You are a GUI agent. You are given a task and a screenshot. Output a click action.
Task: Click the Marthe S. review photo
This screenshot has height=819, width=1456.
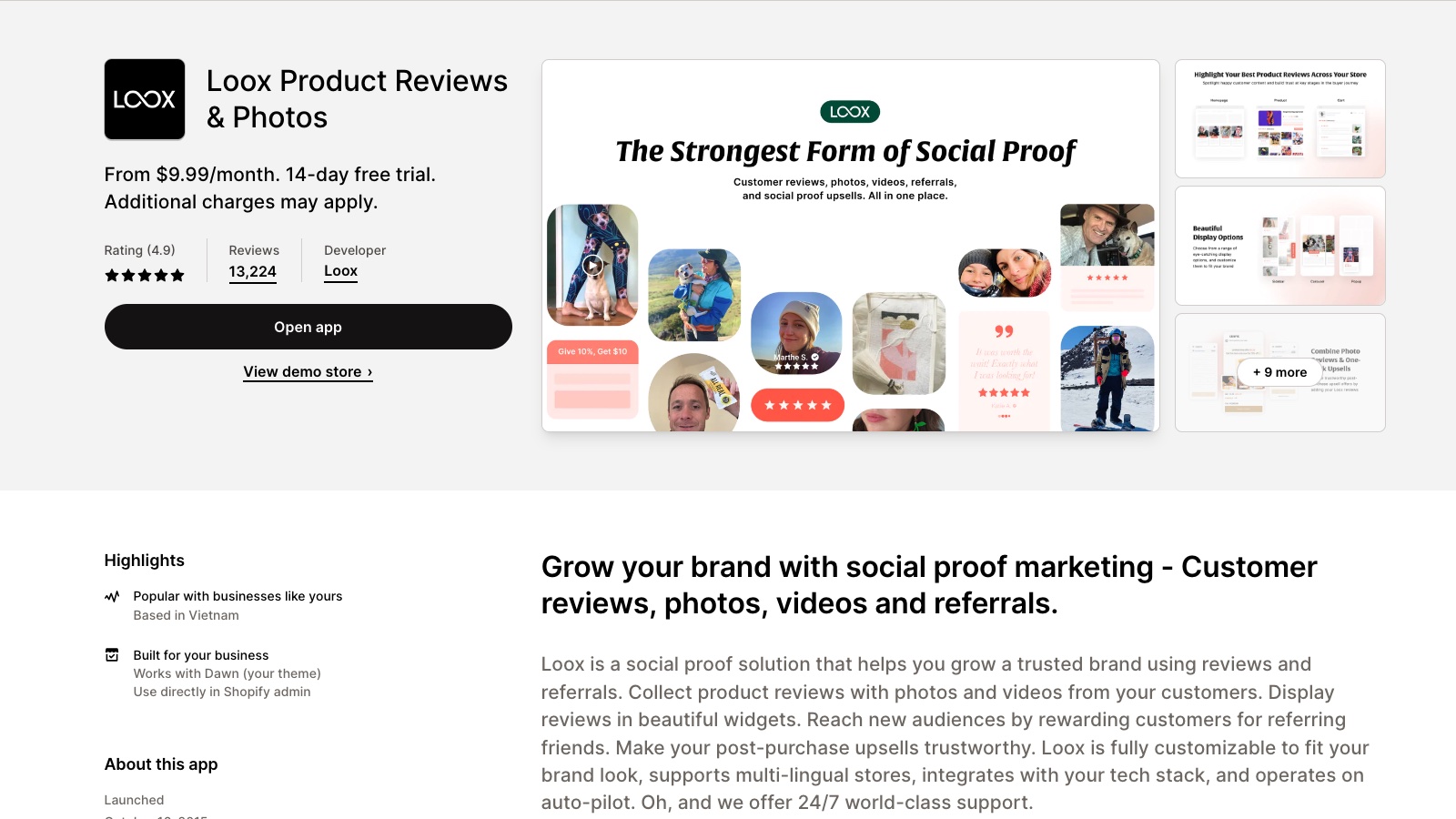[796, 333]
